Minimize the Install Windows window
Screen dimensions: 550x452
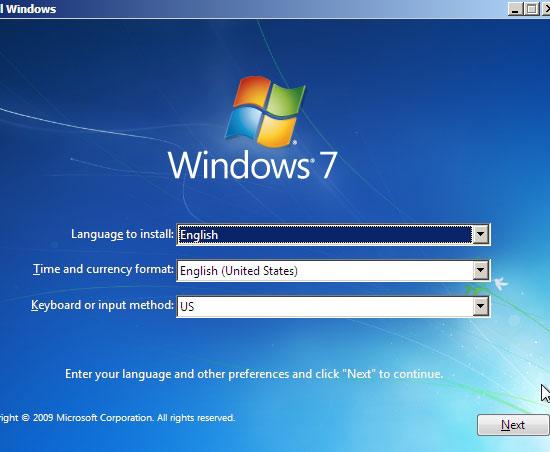[515, 9]
